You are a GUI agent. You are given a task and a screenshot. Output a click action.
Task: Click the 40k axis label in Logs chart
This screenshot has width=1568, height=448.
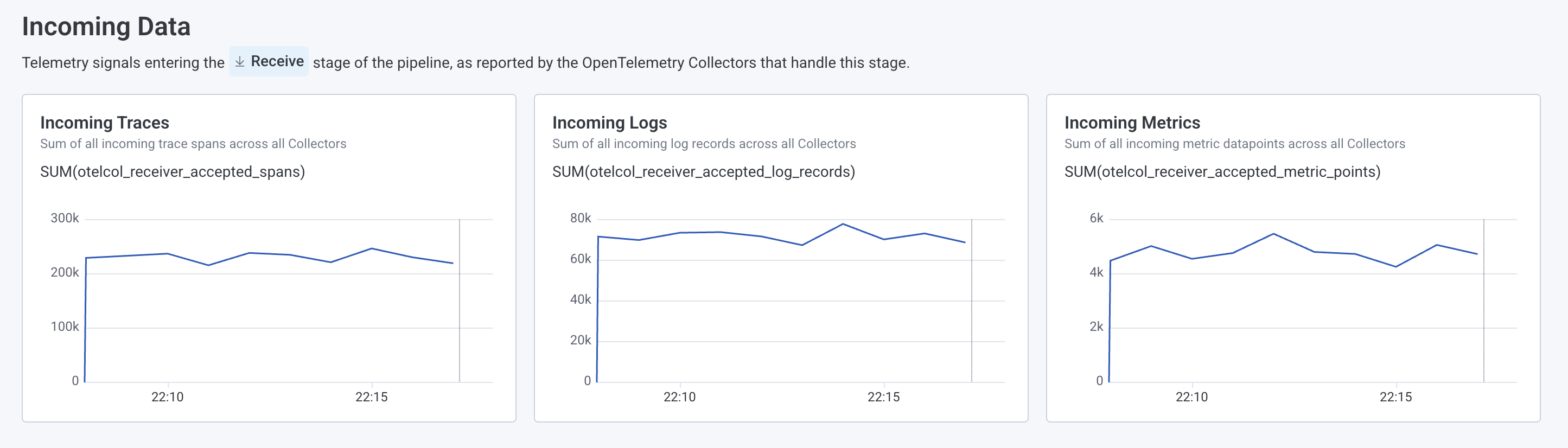tap(580, 299)
